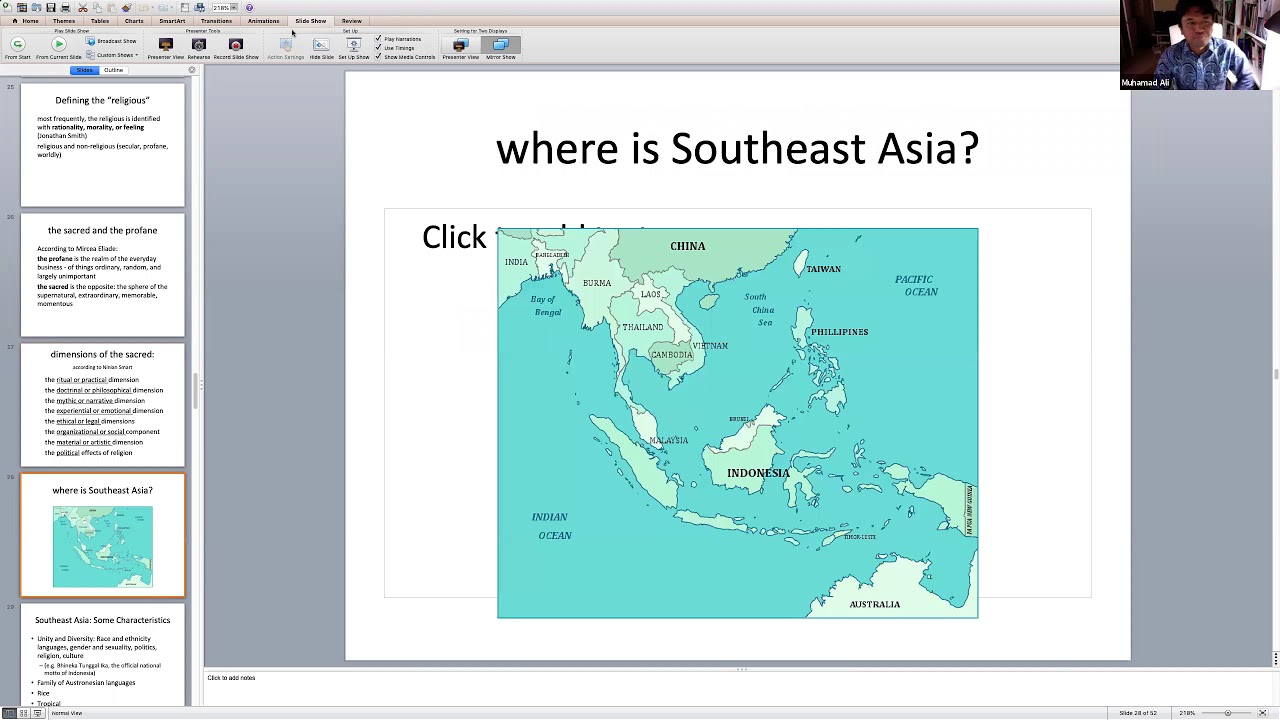Click the zoom slider in the status bar
Viewport: 1280px width, 720px height.
click(x=1227, y=713)
